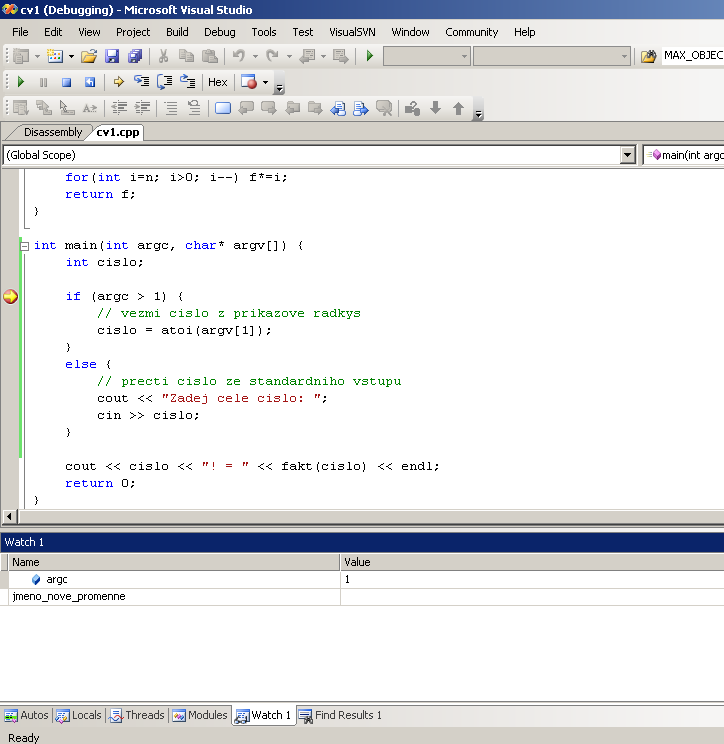Click Uncomment selected lines icon
The width and height of the screenshot is (724, 744).
point(194,109)
